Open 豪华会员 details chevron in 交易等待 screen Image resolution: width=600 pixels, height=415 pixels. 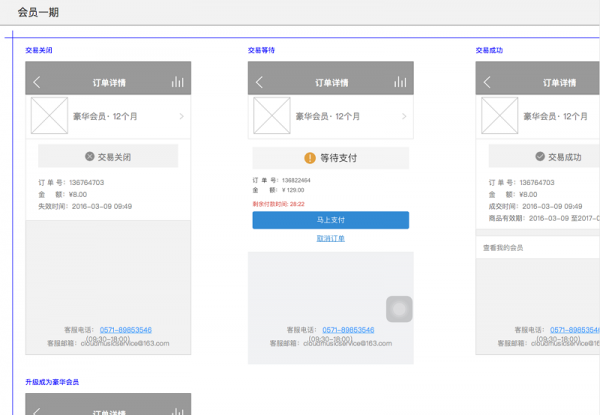404,117
